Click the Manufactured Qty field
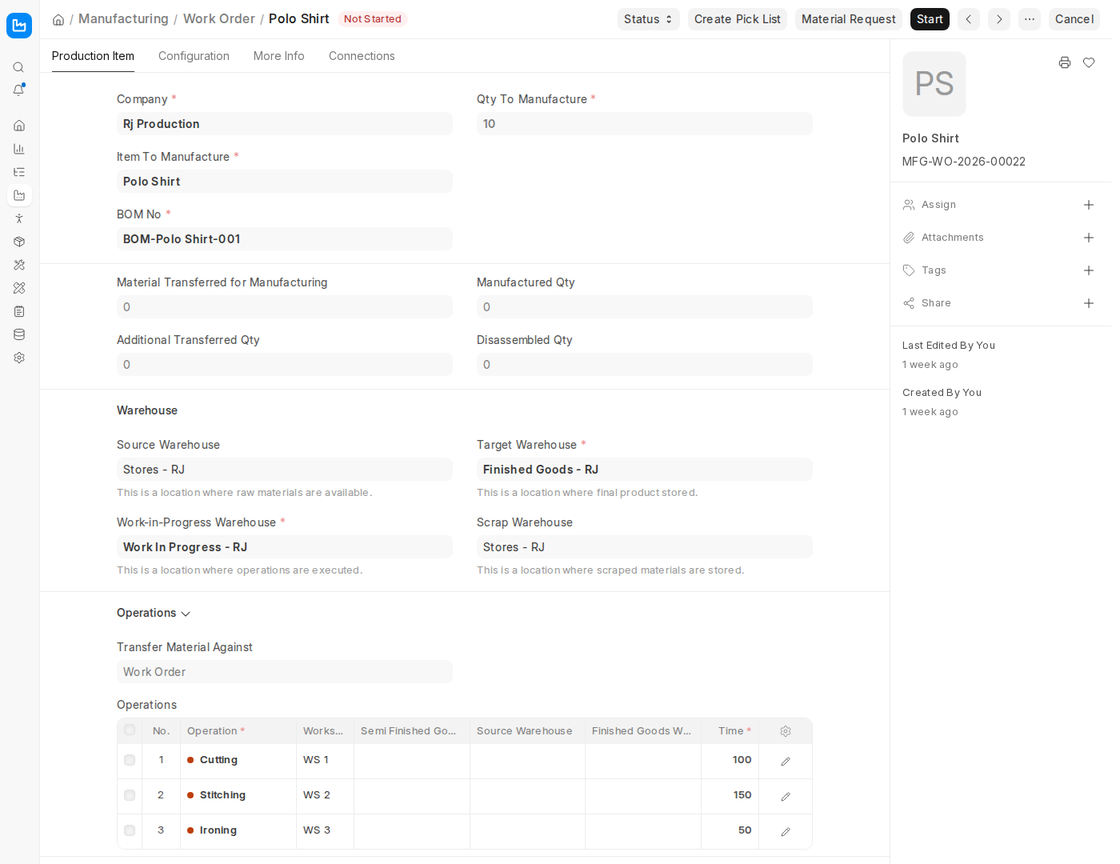Image resolution: width=1120 pixels, height=864 pixels. pyautogui.click(x=644, y=308)
